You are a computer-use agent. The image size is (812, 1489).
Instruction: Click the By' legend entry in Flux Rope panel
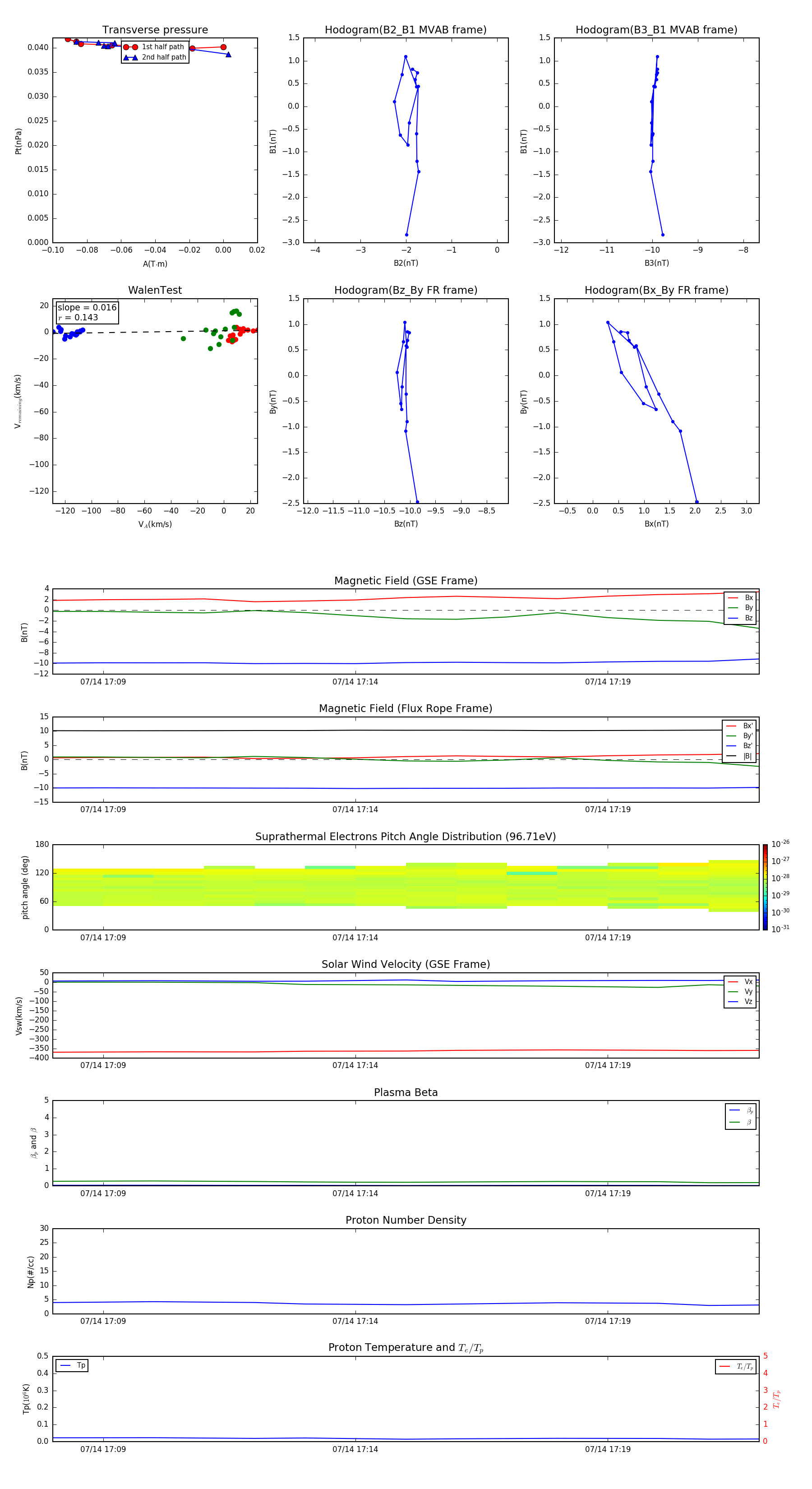pos(740,736)
